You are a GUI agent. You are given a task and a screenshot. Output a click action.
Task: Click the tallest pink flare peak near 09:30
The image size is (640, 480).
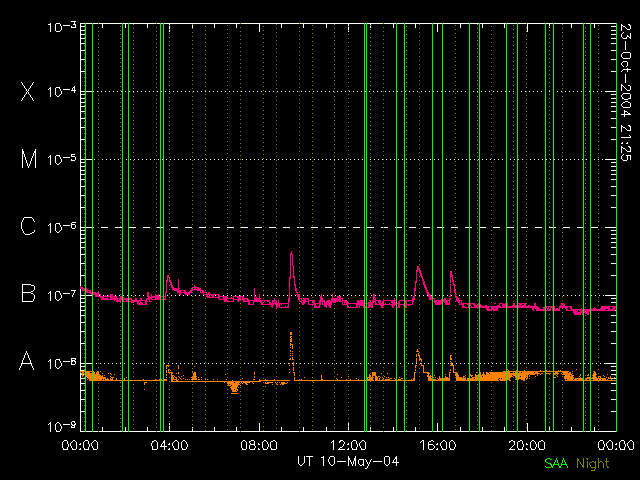point(291,253)
